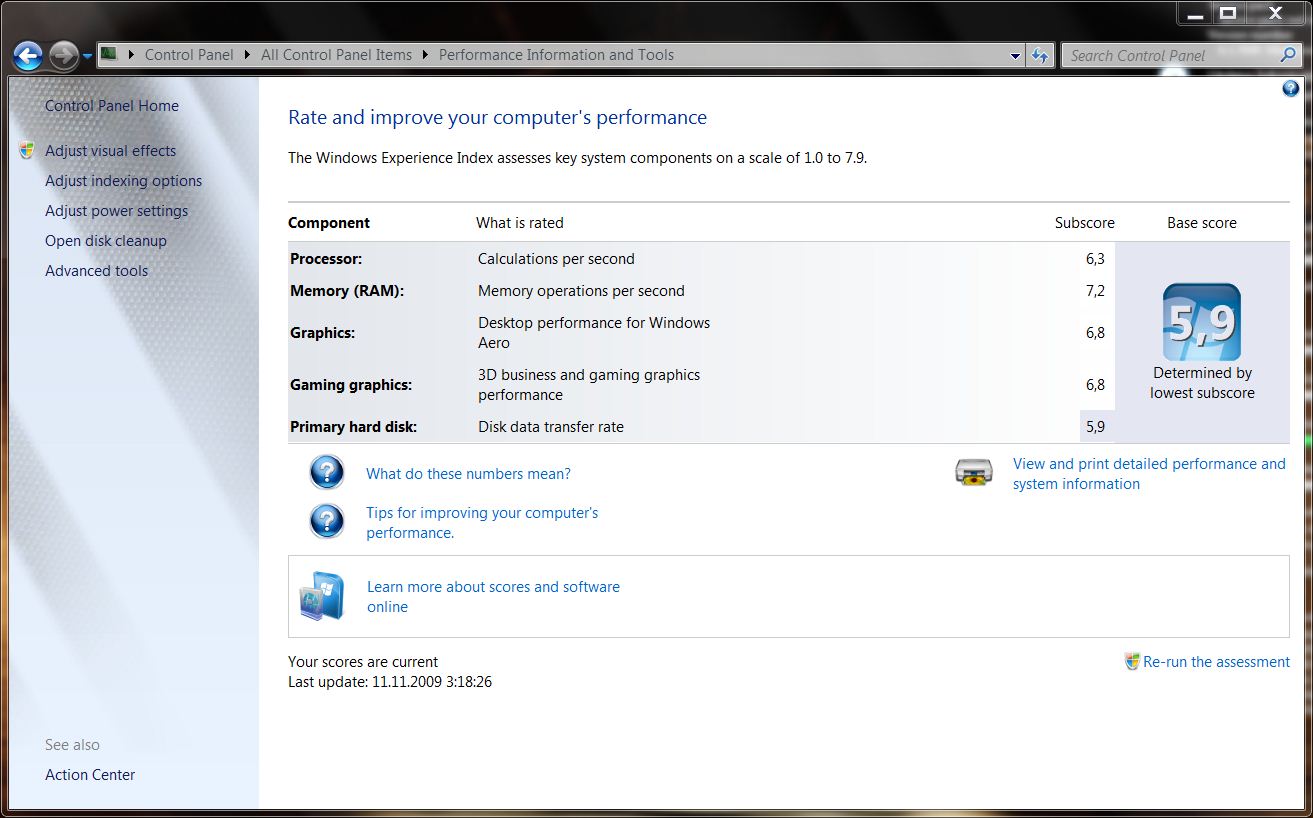Click the Last update timestamp text
The image size is (1313, 818).
click(390, 682)
